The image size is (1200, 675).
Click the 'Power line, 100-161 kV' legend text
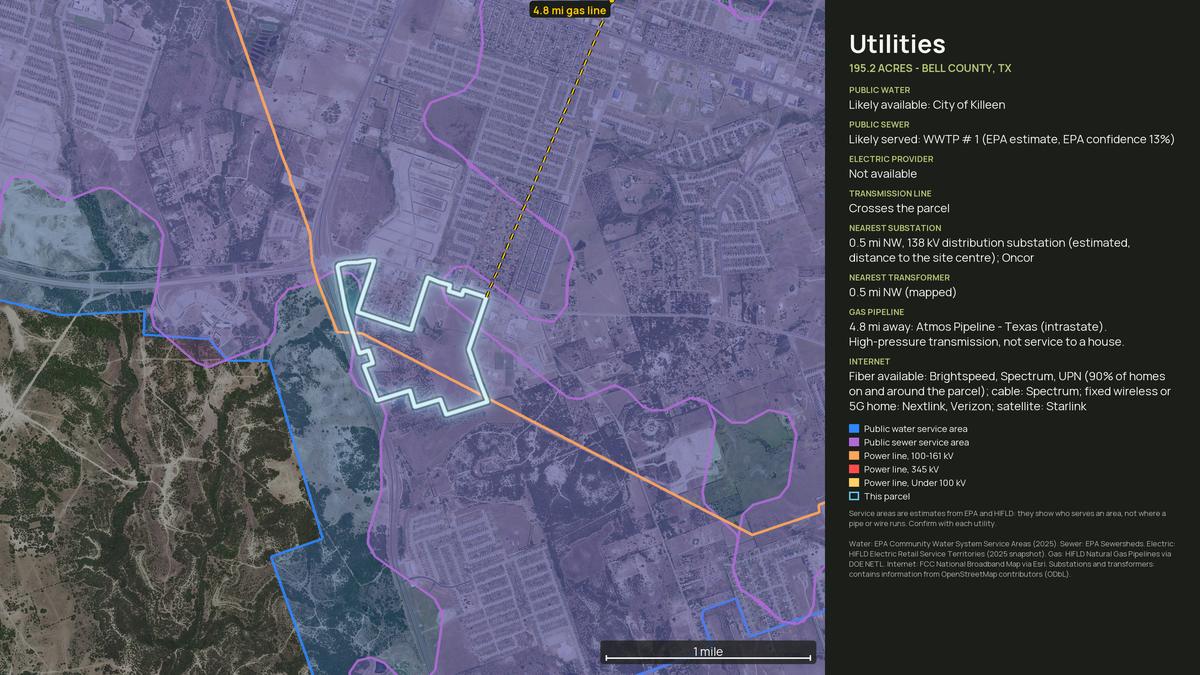(x=908, y=456)
